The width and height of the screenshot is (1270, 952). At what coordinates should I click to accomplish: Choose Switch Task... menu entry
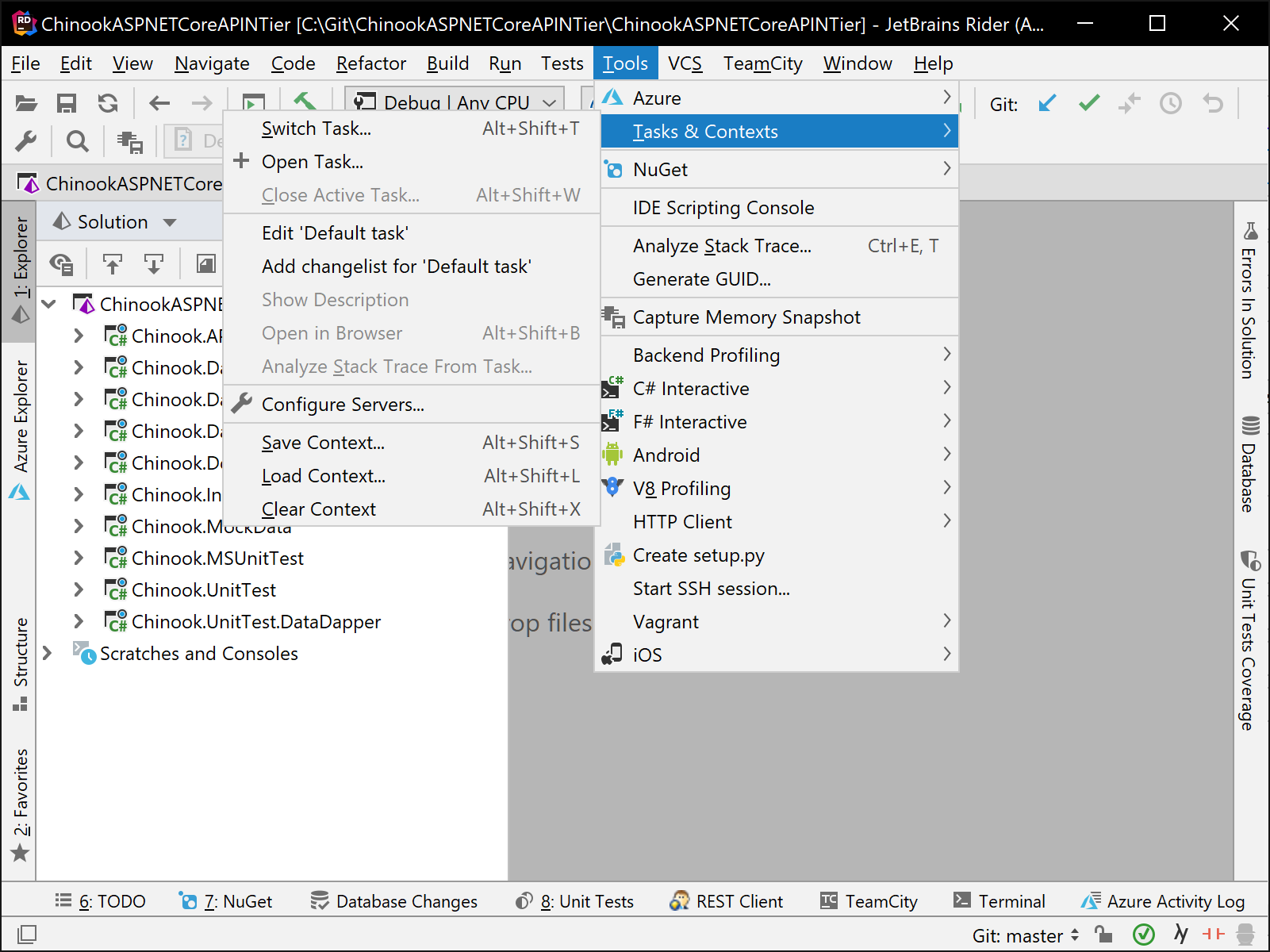(x=412, y=128)
